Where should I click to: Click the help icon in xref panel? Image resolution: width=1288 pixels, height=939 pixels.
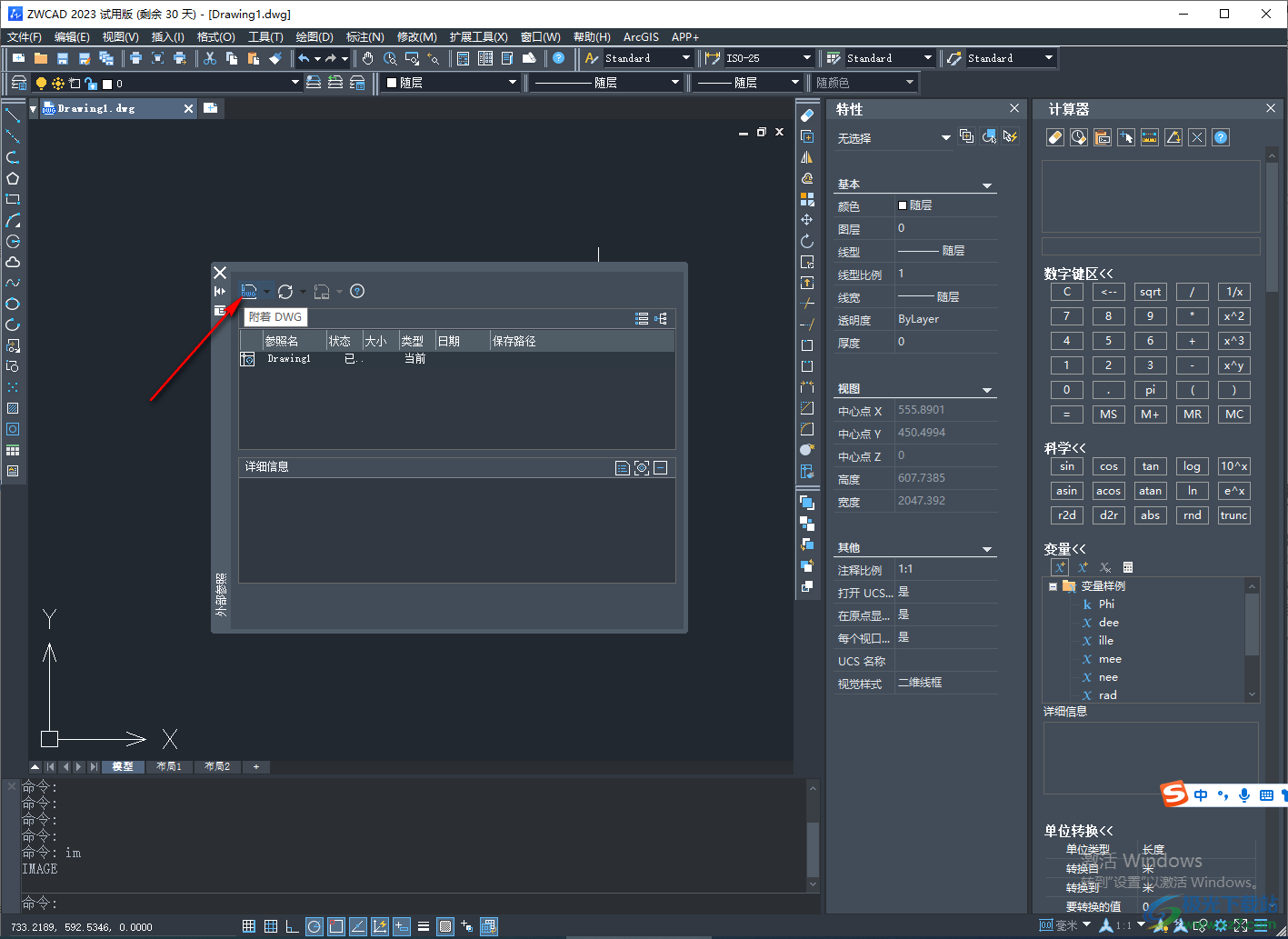[x=357, y=291]
